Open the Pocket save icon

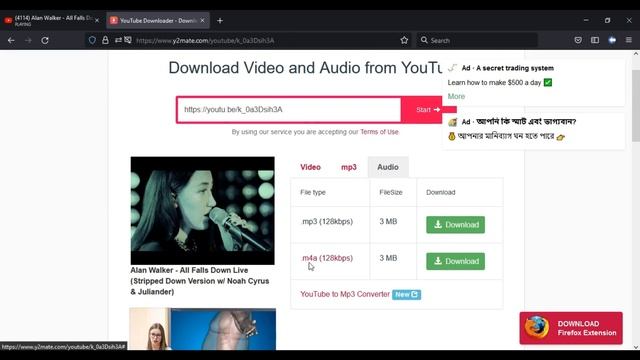[x=578, y=40]
